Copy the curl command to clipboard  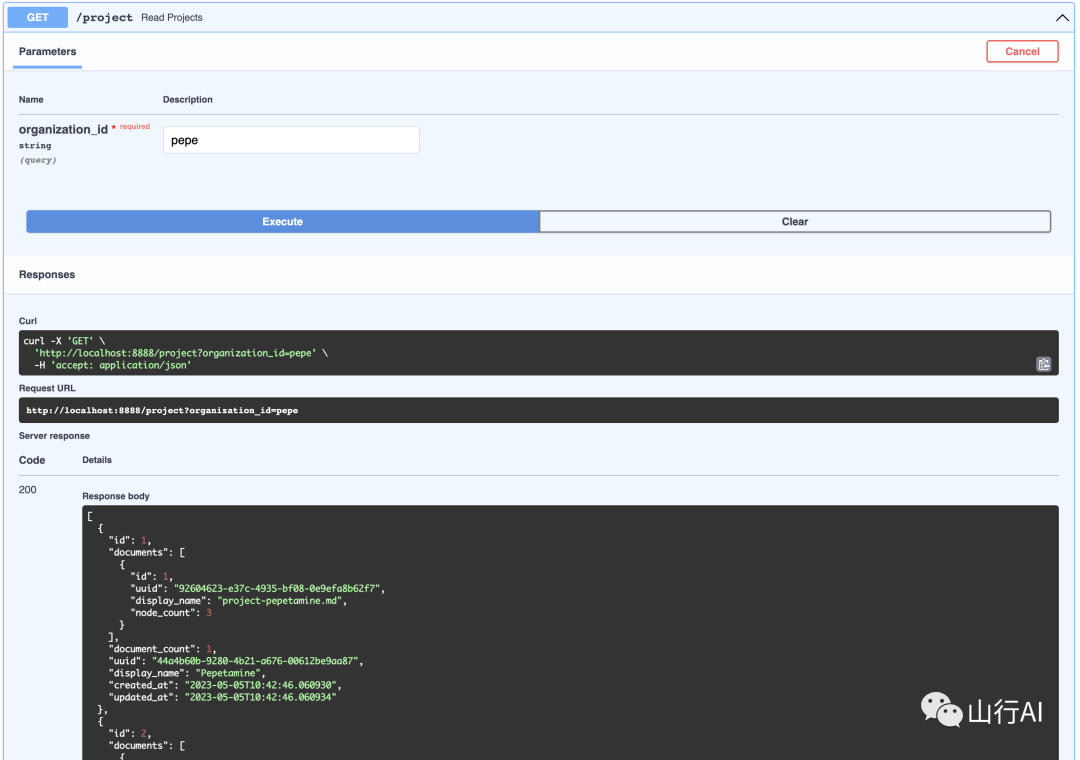[1043, 364]
